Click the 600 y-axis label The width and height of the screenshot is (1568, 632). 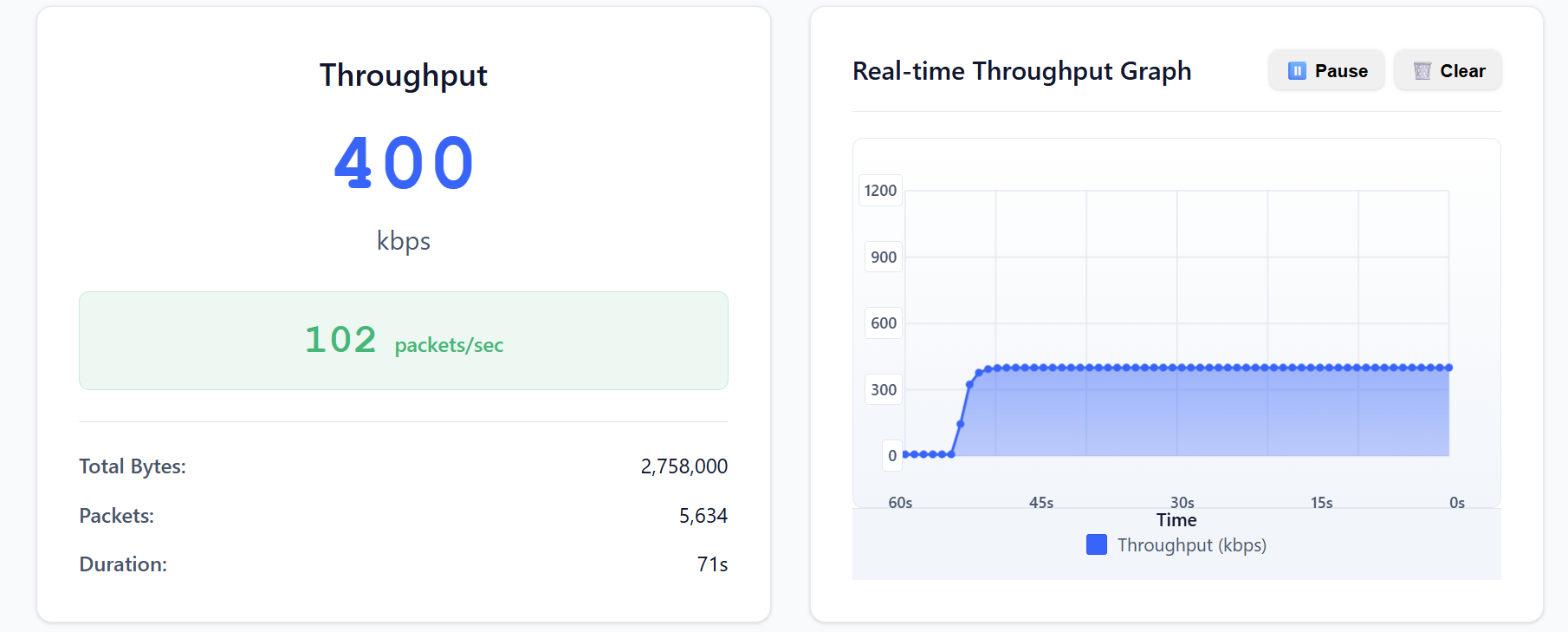pyautogui.click(x=884, y=323)
